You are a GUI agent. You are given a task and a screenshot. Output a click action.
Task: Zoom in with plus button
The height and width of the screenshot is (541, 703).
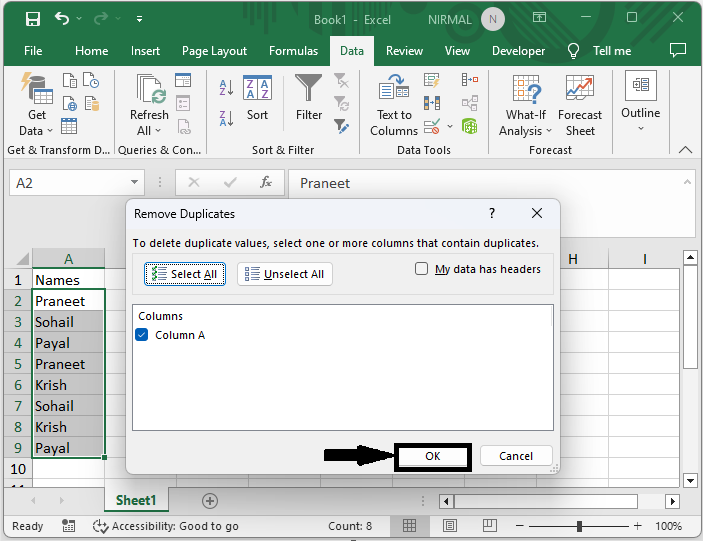point(638,526)
